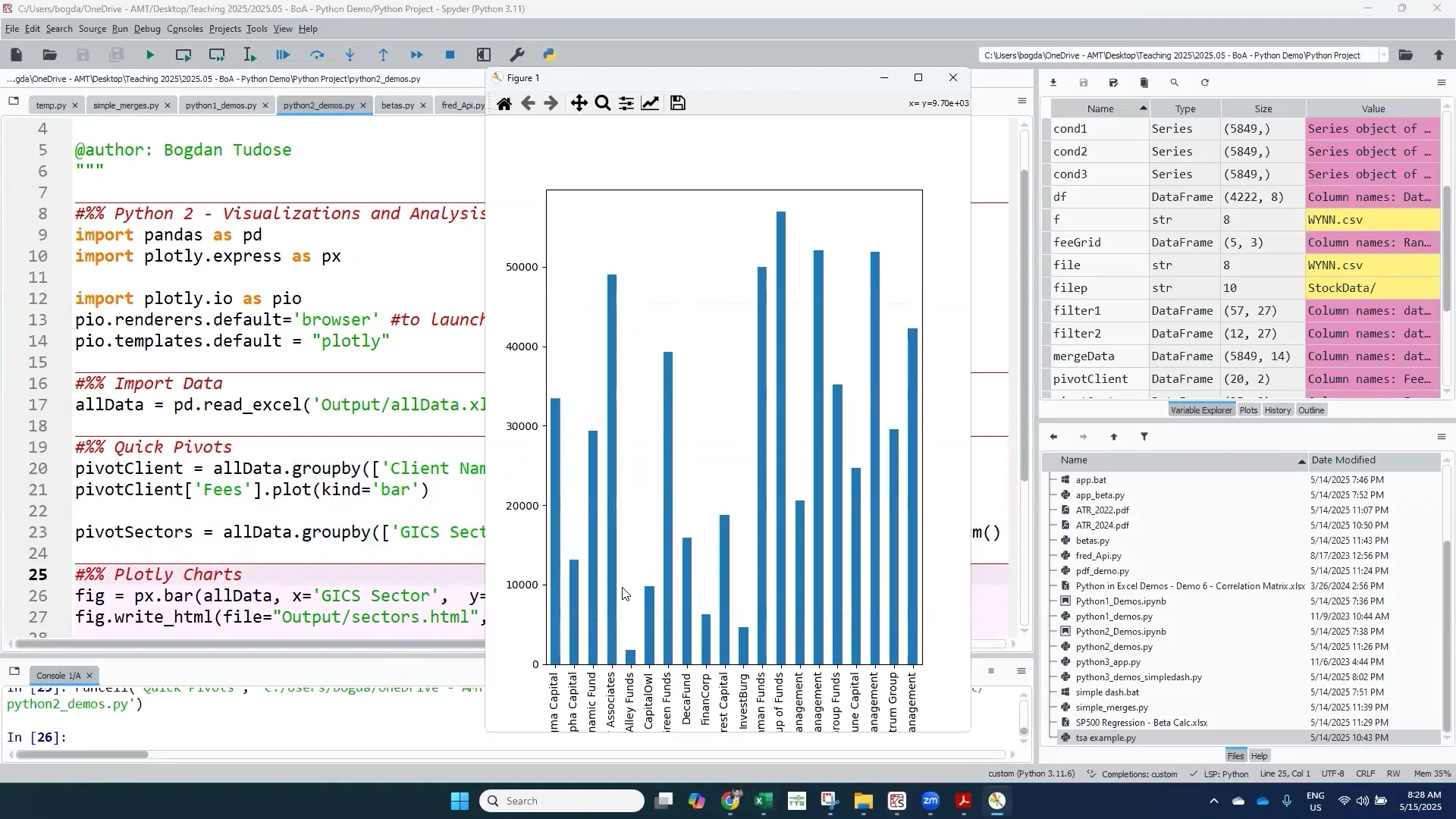Enable zoom-to-rectangle mode on the plot
This screenshot has width=1456, height=819.
[603, 103]
